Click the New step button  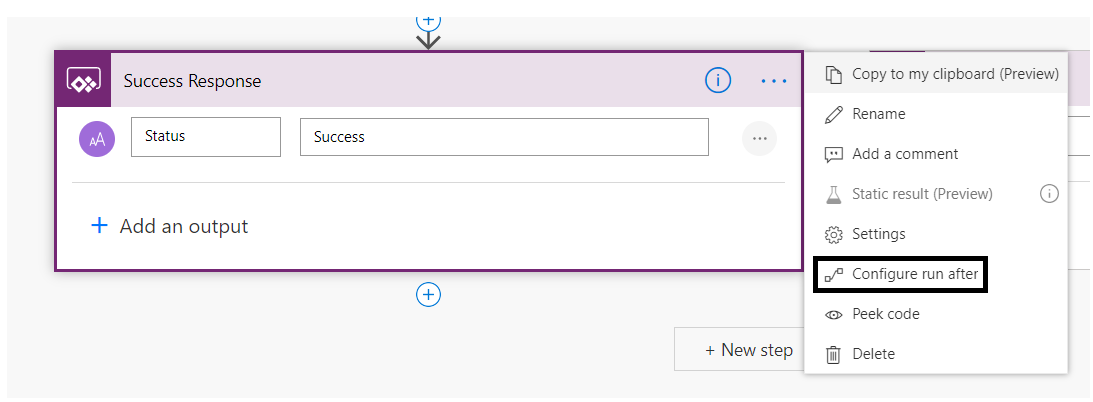click(740, 350)
